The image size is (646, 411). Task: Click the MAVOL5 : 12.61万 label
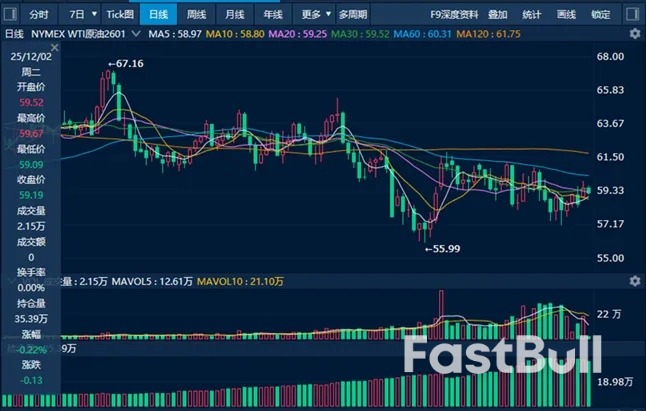(152, 282)
